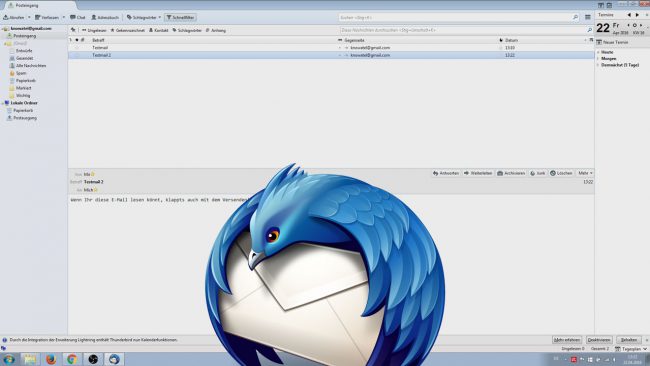
Task: Click the Mehr erfahren button
Action: [x=567, y=340]
